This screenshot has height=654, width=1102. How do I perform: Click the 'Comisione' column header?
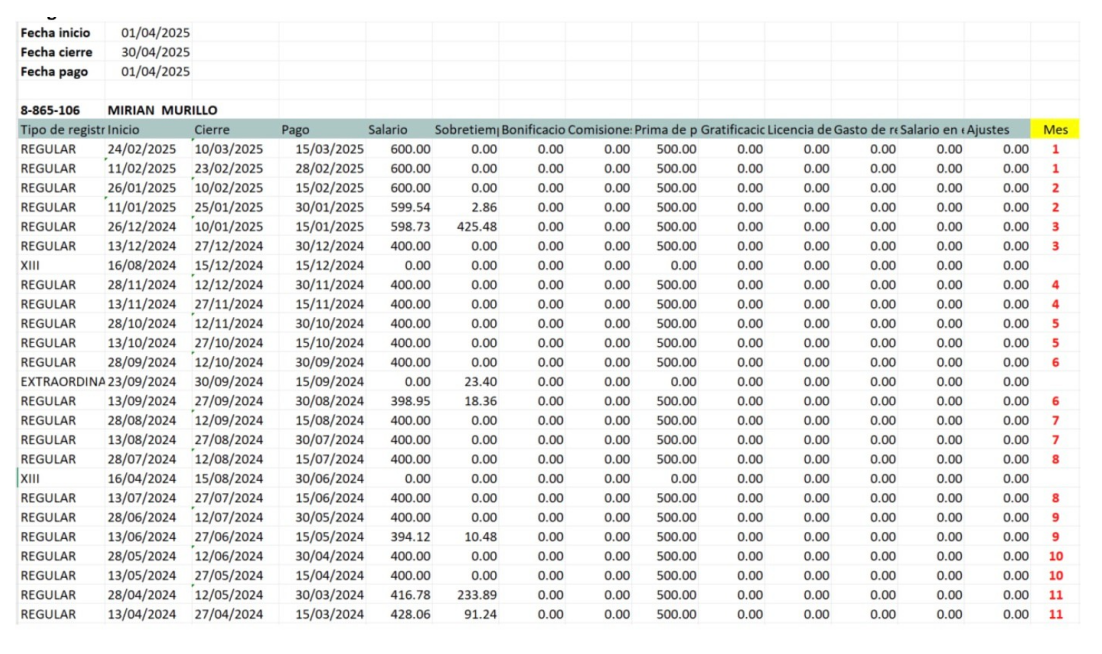pos(599,130)
